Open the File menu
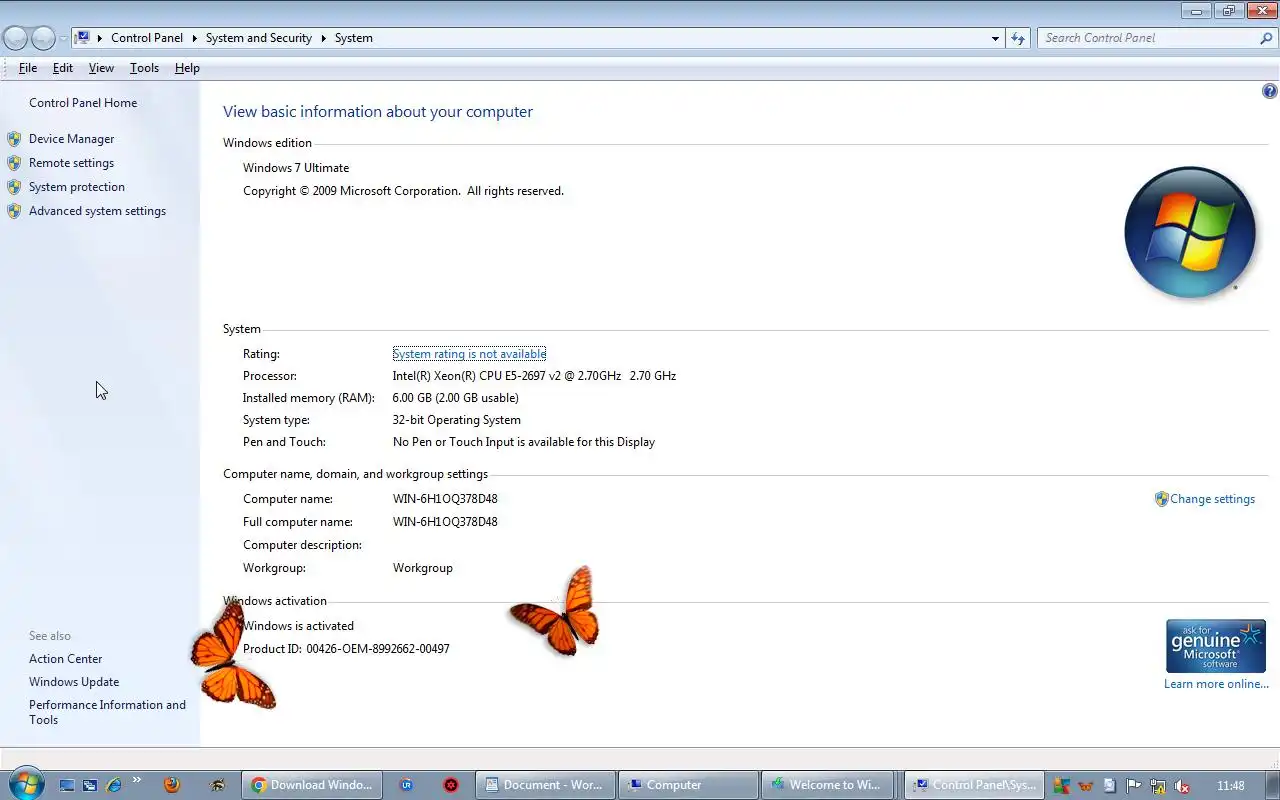The height and width of the screenshot is (800, 1280). click(x=28, y=68)
